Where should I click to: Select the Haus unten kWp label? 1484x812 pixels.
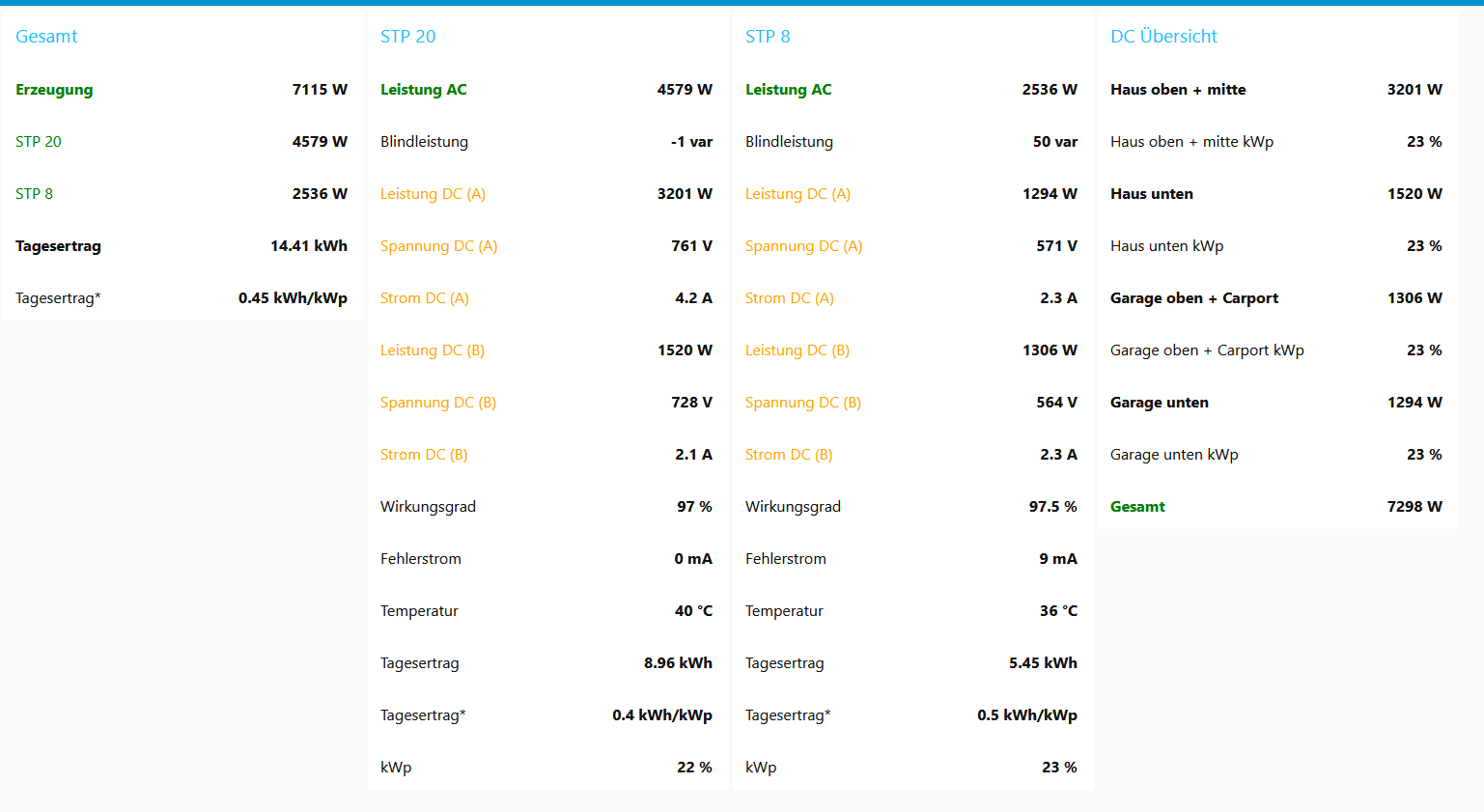1166,246
